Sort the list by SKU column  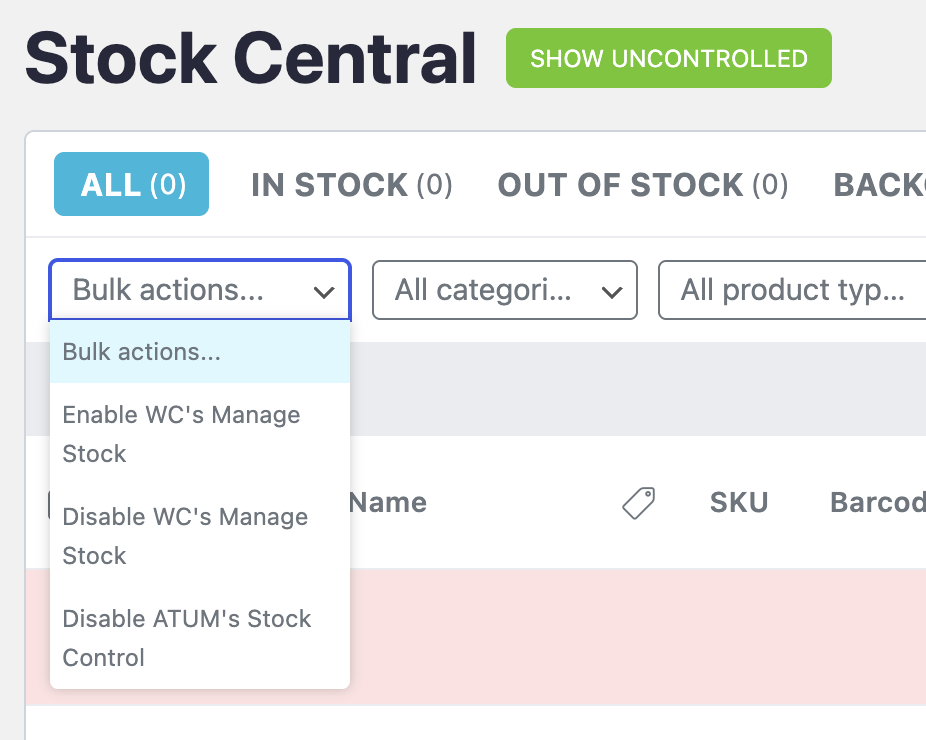tap(738, 503)
